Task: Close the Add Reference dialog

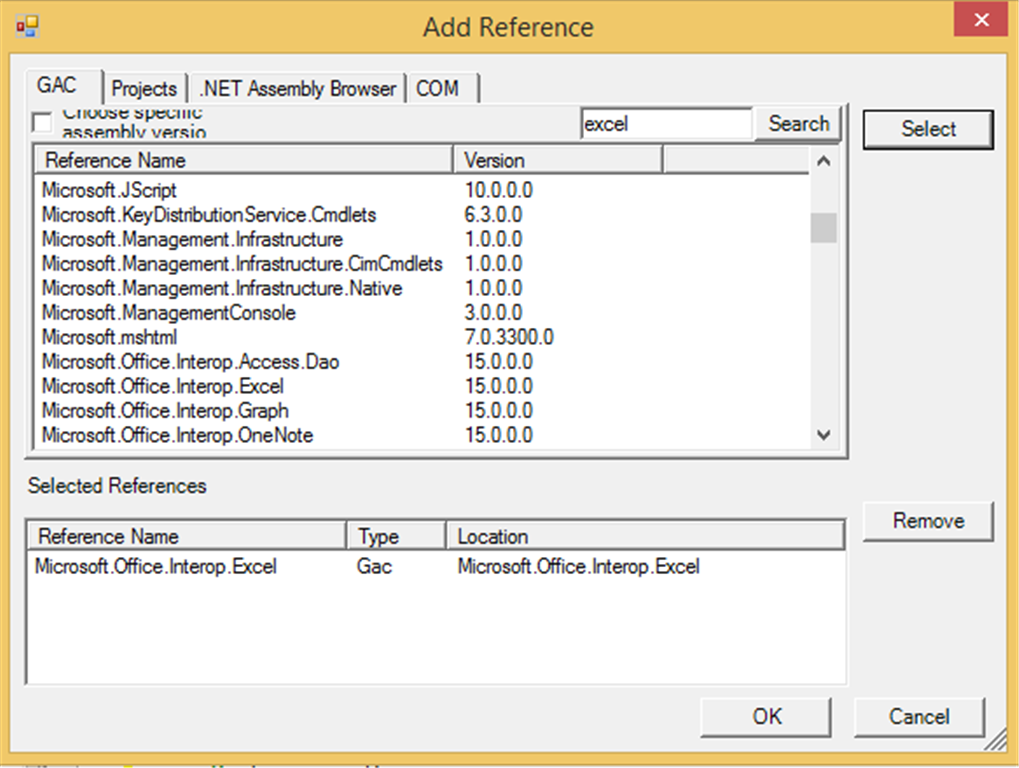Action: pos(981,19)
